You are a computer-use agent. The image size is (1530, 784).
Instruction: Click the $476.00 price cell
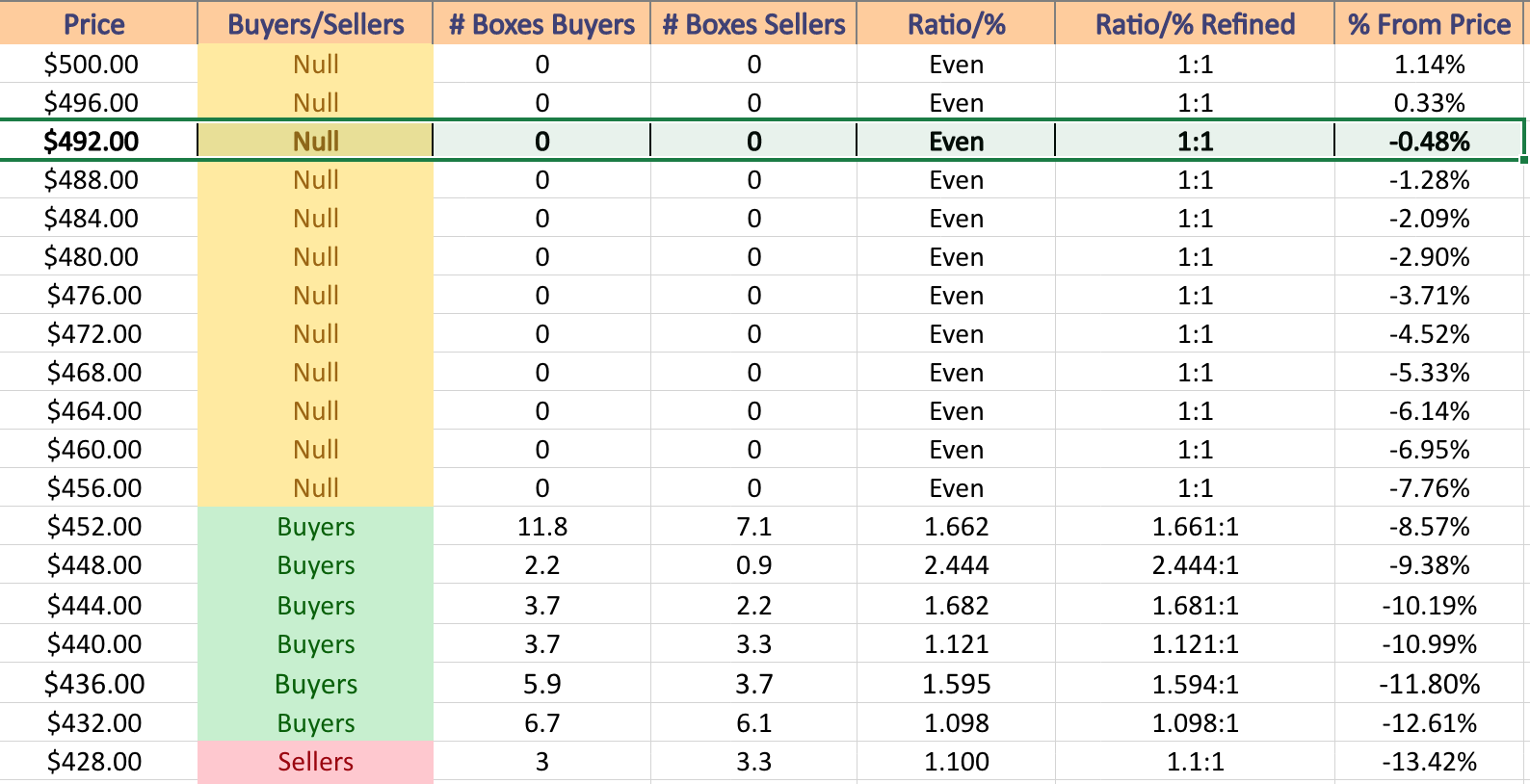(98, 295)
